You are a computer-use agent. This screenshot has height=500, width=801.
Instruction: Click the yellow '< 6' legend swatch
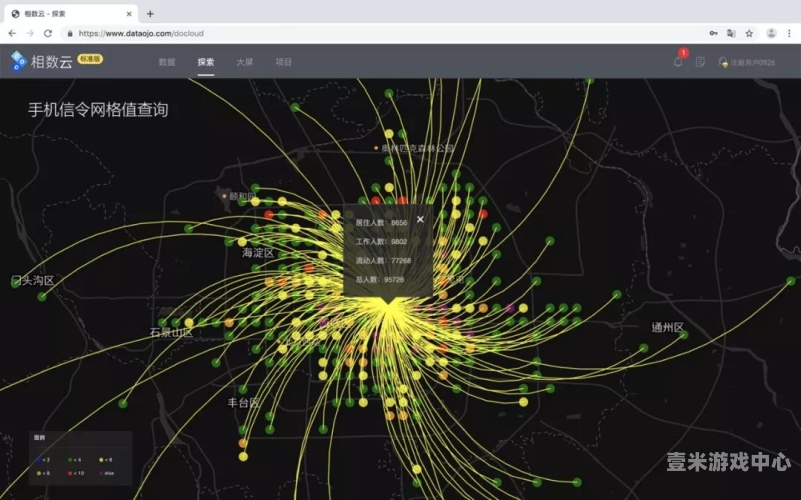pyautogui.click(x=101, y=460)
